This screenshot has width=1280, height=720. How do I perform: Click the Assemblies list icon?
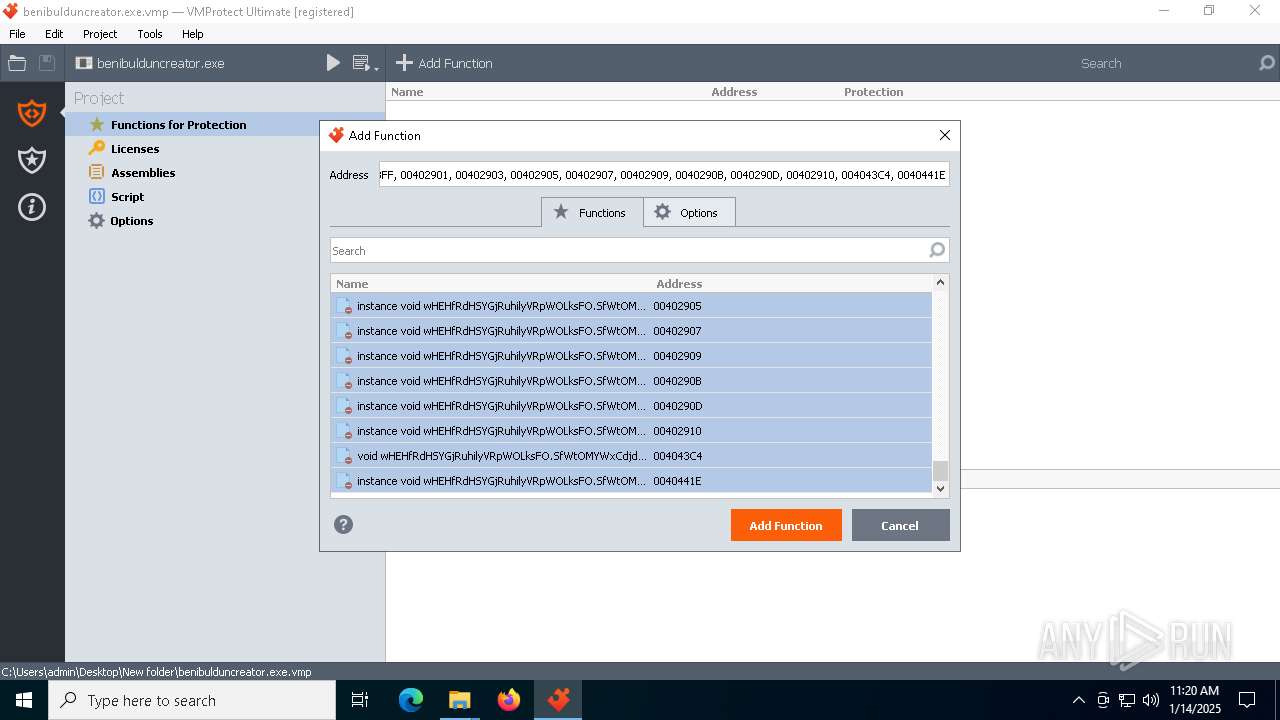coord(97,172)
